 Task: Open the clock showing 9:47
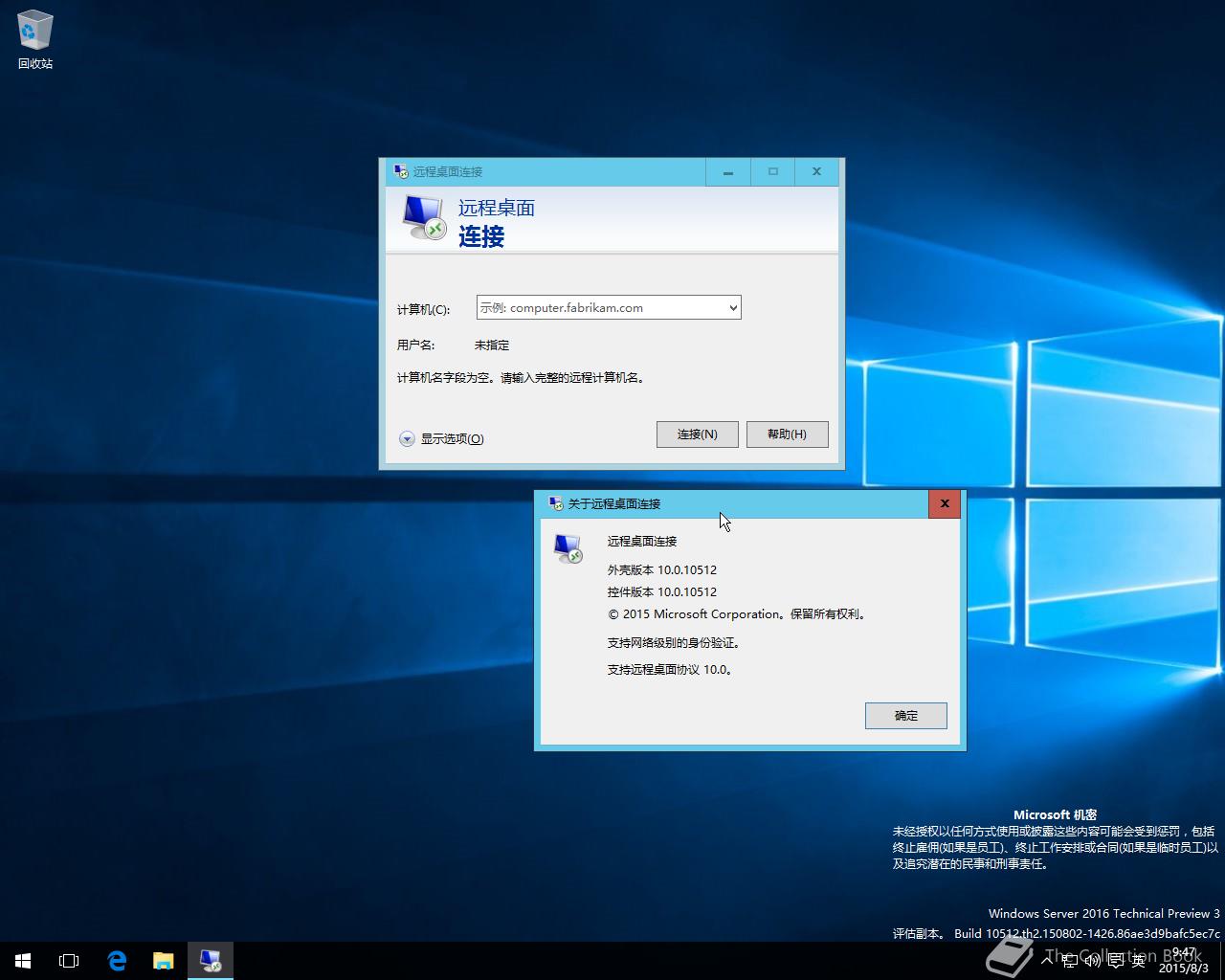click(1184, 961)
